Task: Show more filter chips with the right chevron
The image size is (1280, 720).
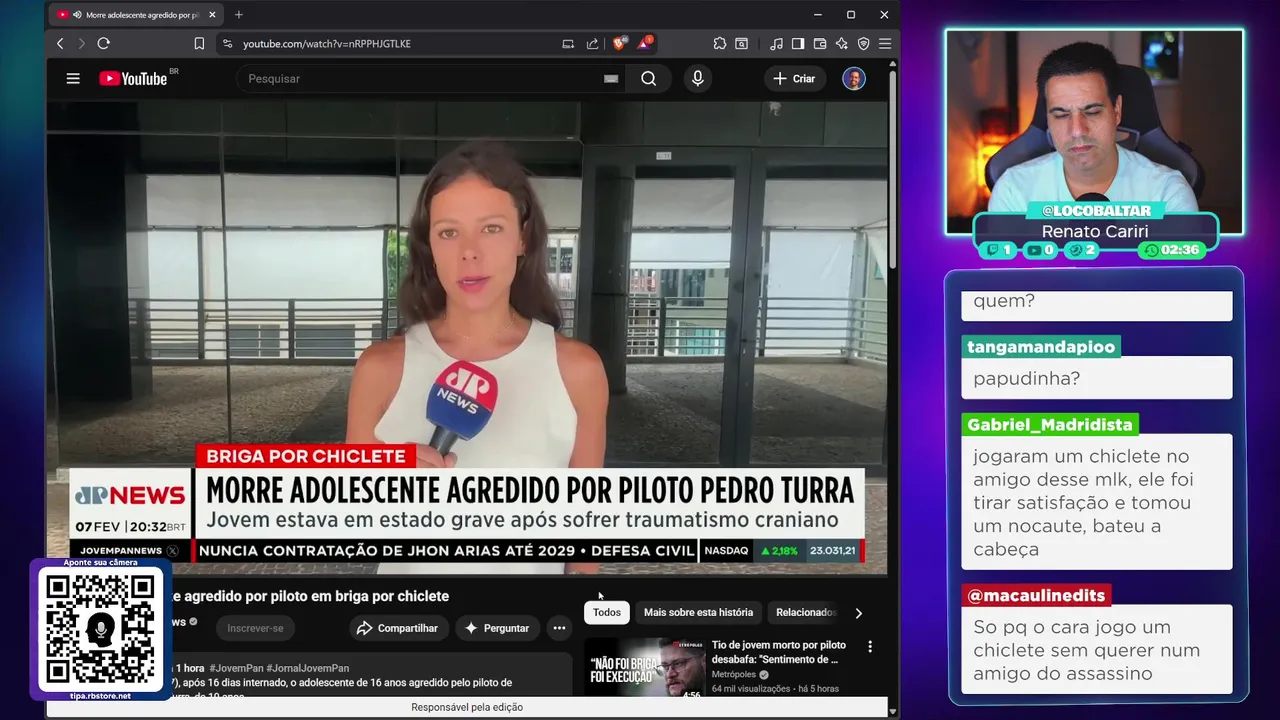Action: [x=858, y=613]
